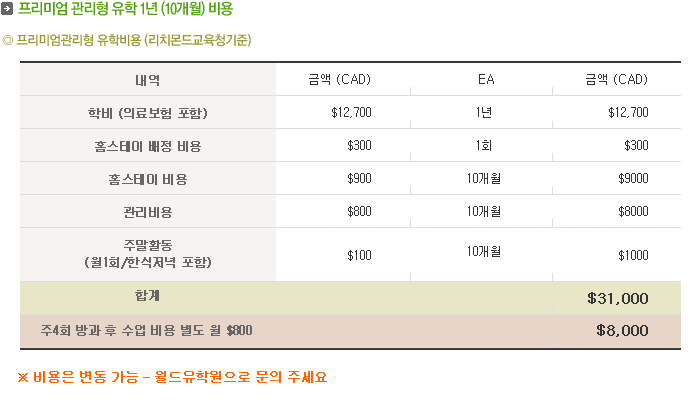Click the heading 프리미엄 관리형 유학 1년 (10개월) 비용
The height and width of the screenshot is (400, 700).
125,8
